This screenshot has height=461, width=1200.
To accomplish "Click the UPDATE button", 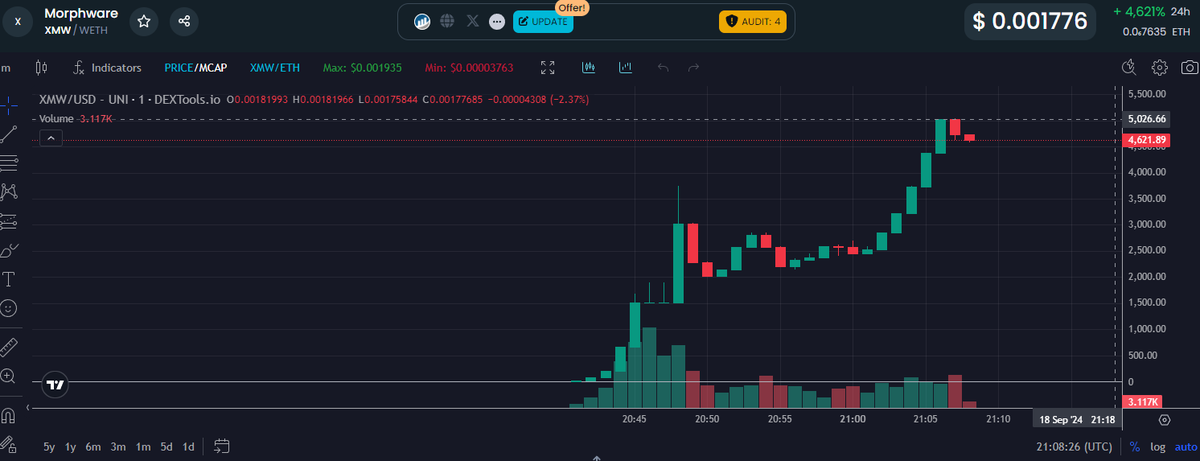I will click(543, 21).
